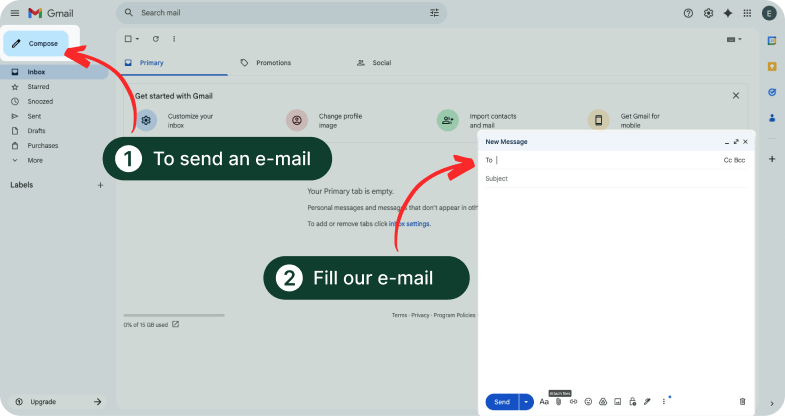Open Google Calendar side panel
Image resolution: width=785 pixels, height=416 pixels.
tap(772, 41)
